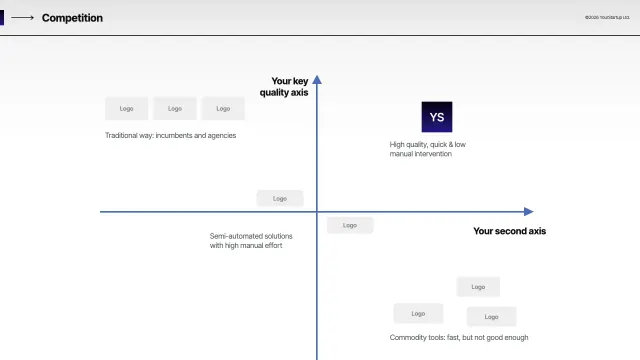Select the horizontal axis arrowhead

[x=529, y=211]
